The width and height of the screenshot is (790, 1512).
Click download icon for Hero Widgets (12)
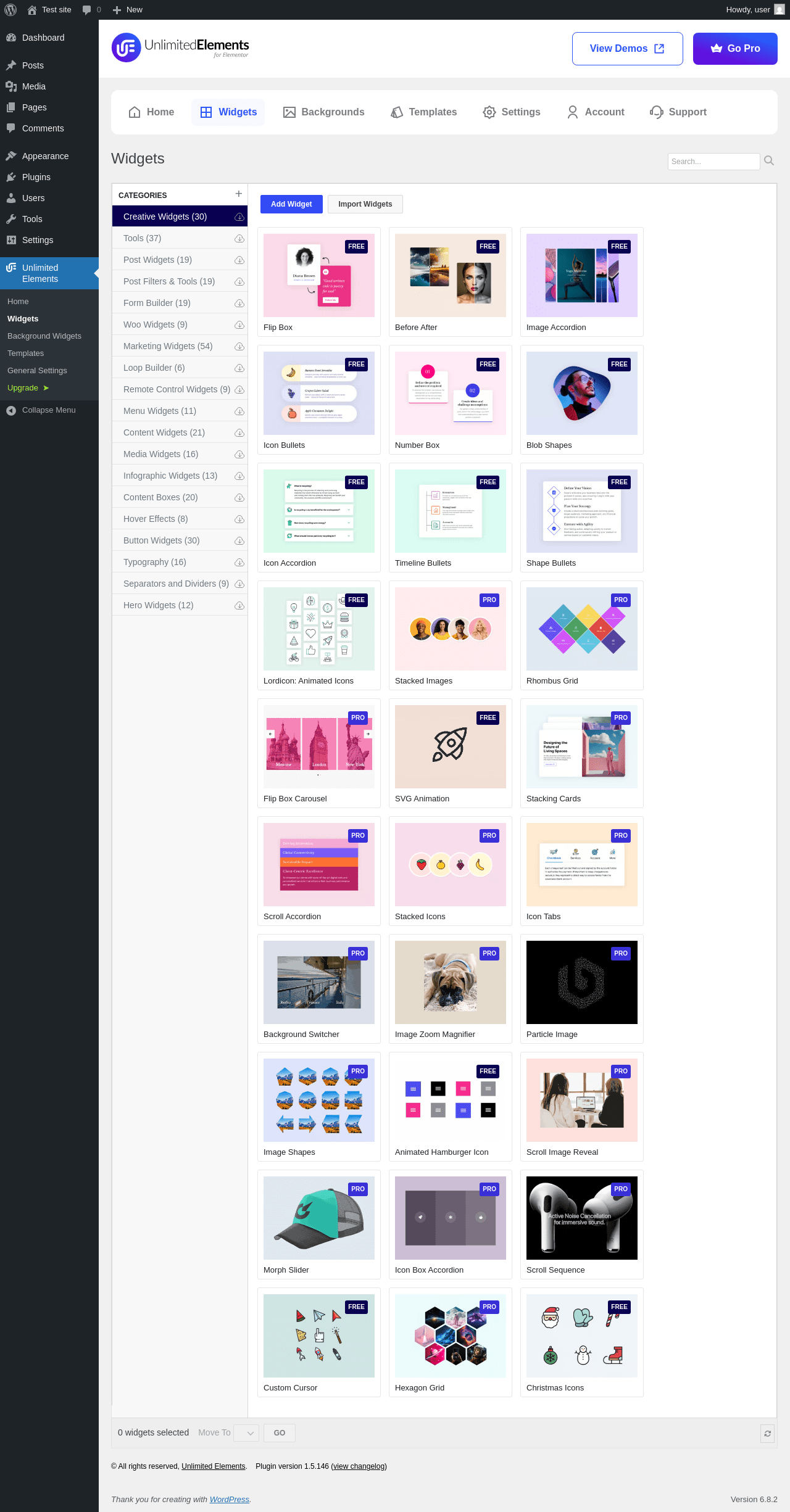click(239, 606)
